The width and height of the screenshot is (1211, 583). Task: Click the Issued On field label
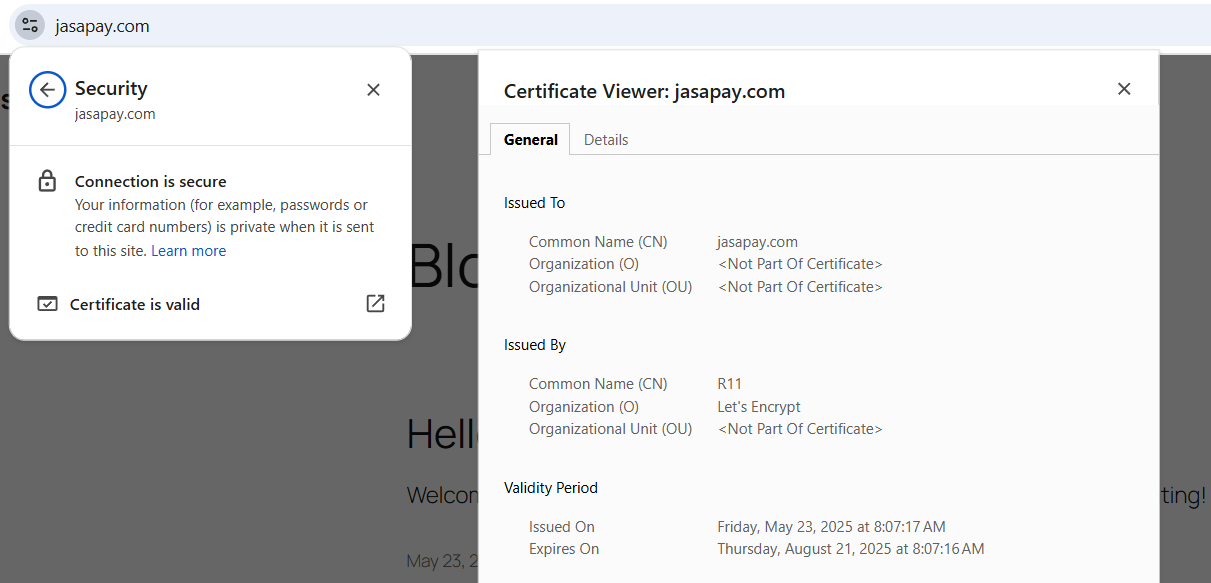tap(562, 527)
